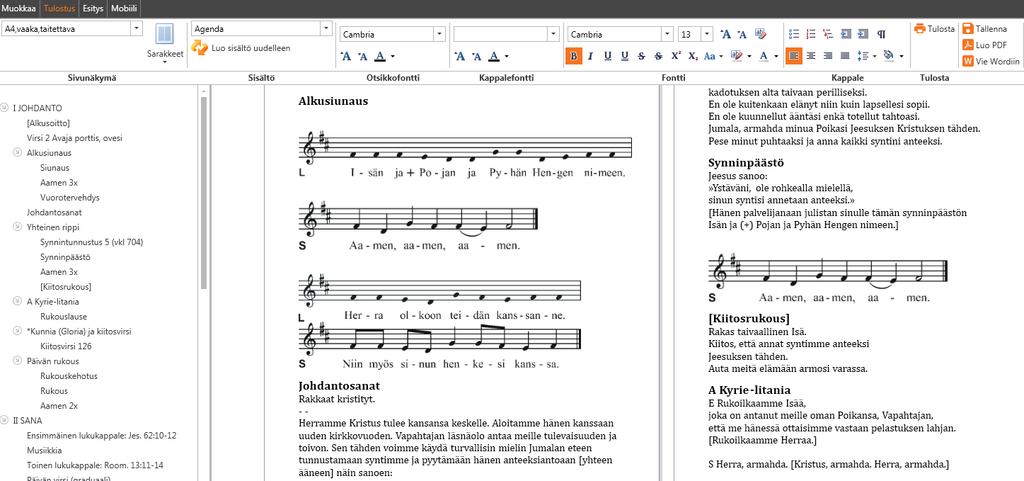Align paragraph text to the right
The width and height of the screenshot is (1024, 481).
pyautogui.click(x=828, y=56)
